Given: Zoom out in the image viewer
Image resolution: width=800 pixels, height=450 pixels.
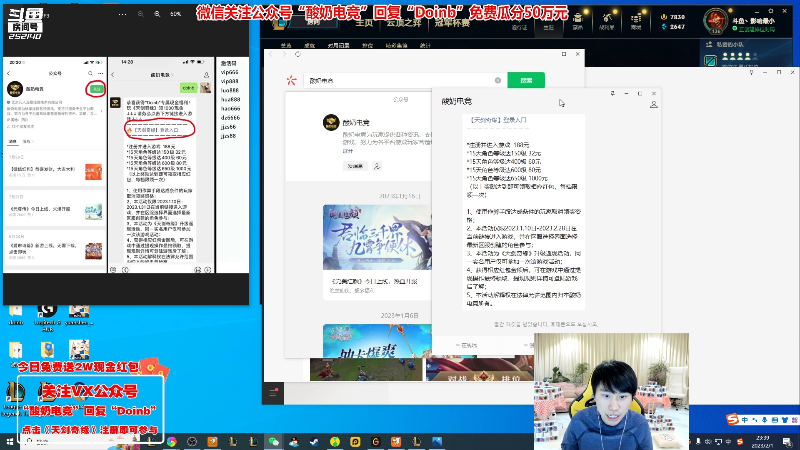Looking at the screenshot, I should pyautogui.click(x=140, y=14).
